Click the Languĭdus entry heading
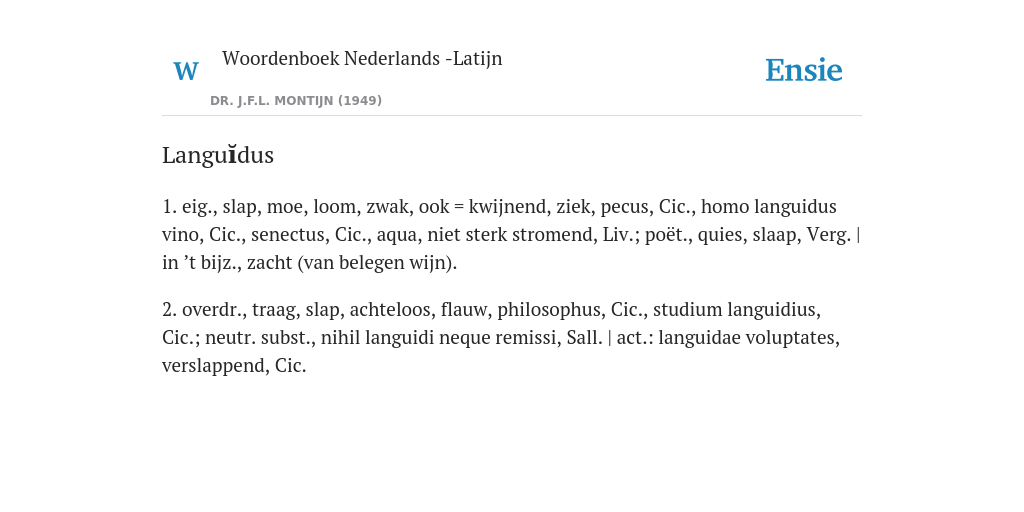 [217, 155]
